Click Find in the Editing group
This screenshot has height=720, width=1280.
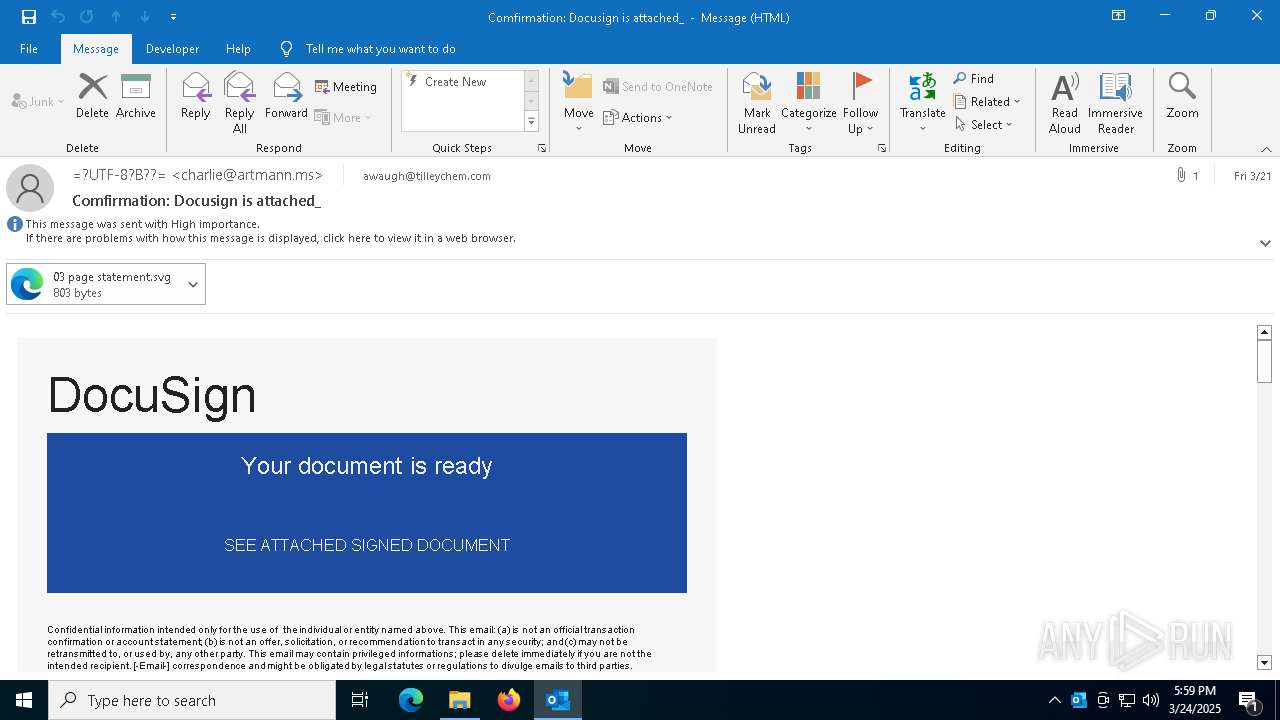(x=974, y=79)
